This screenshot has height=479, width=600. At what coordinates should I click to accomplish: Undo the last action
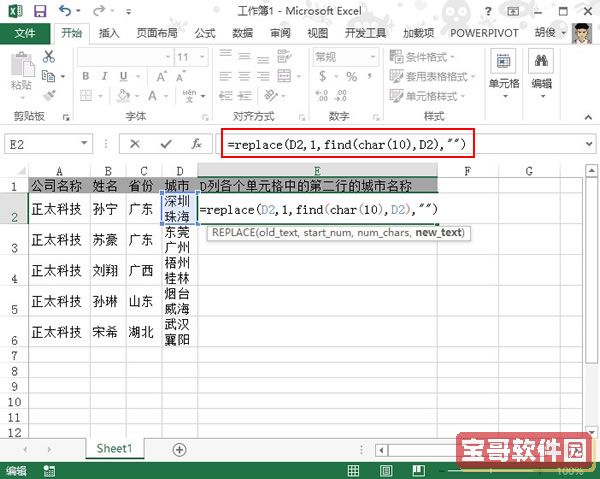pos(65,11)
